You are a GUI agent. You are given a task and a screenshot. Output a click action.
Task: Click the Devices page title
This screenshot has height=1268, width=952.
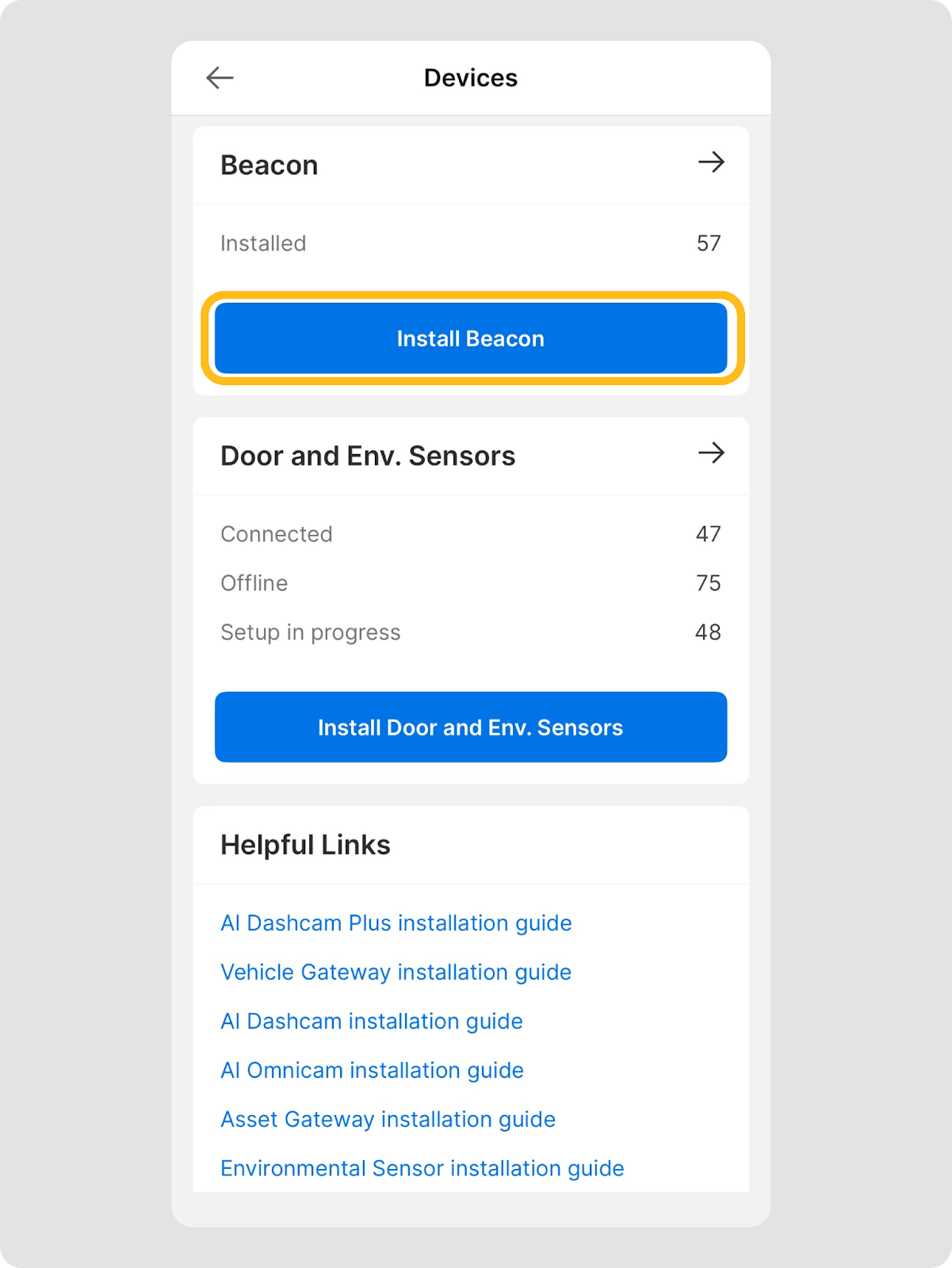[471, 78]
